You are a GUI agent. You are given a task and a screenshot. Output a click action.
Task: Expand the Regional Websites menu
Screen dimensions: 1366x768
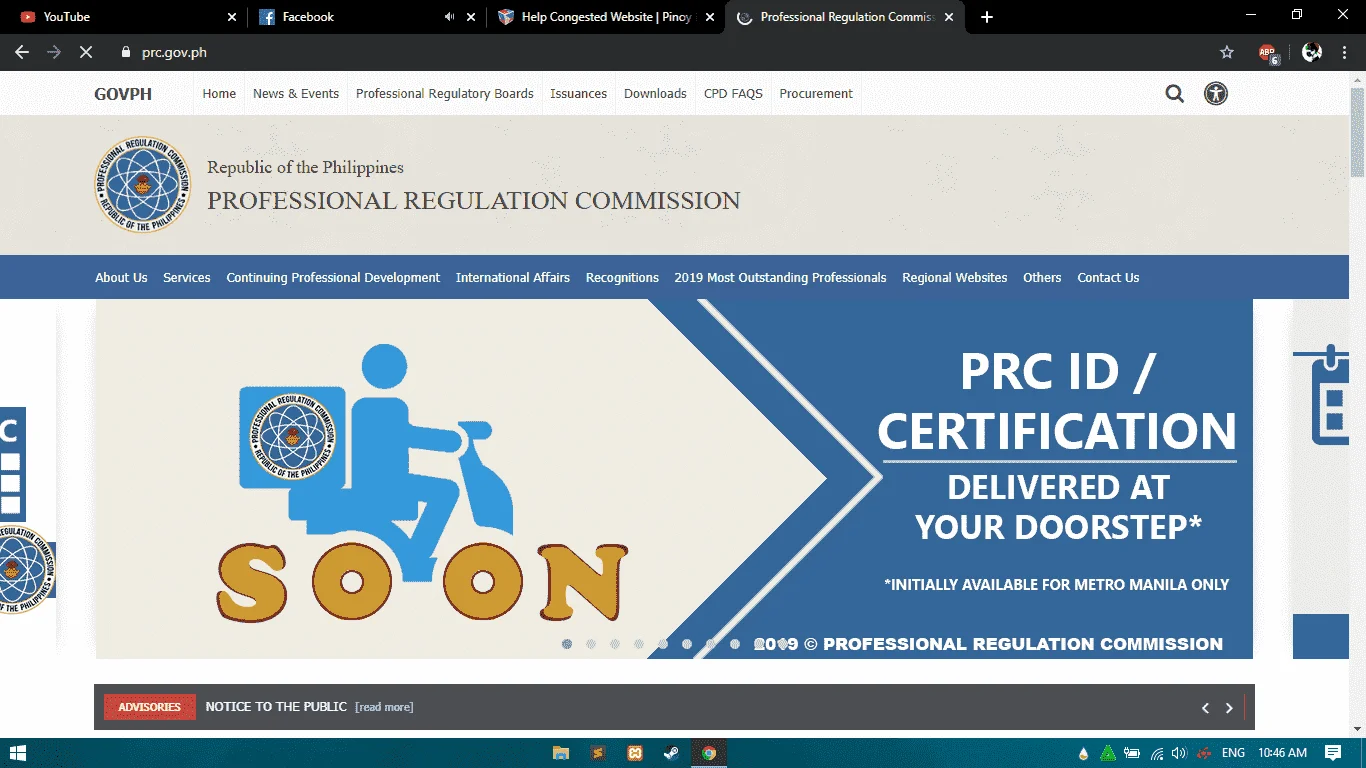click(955, 278)
